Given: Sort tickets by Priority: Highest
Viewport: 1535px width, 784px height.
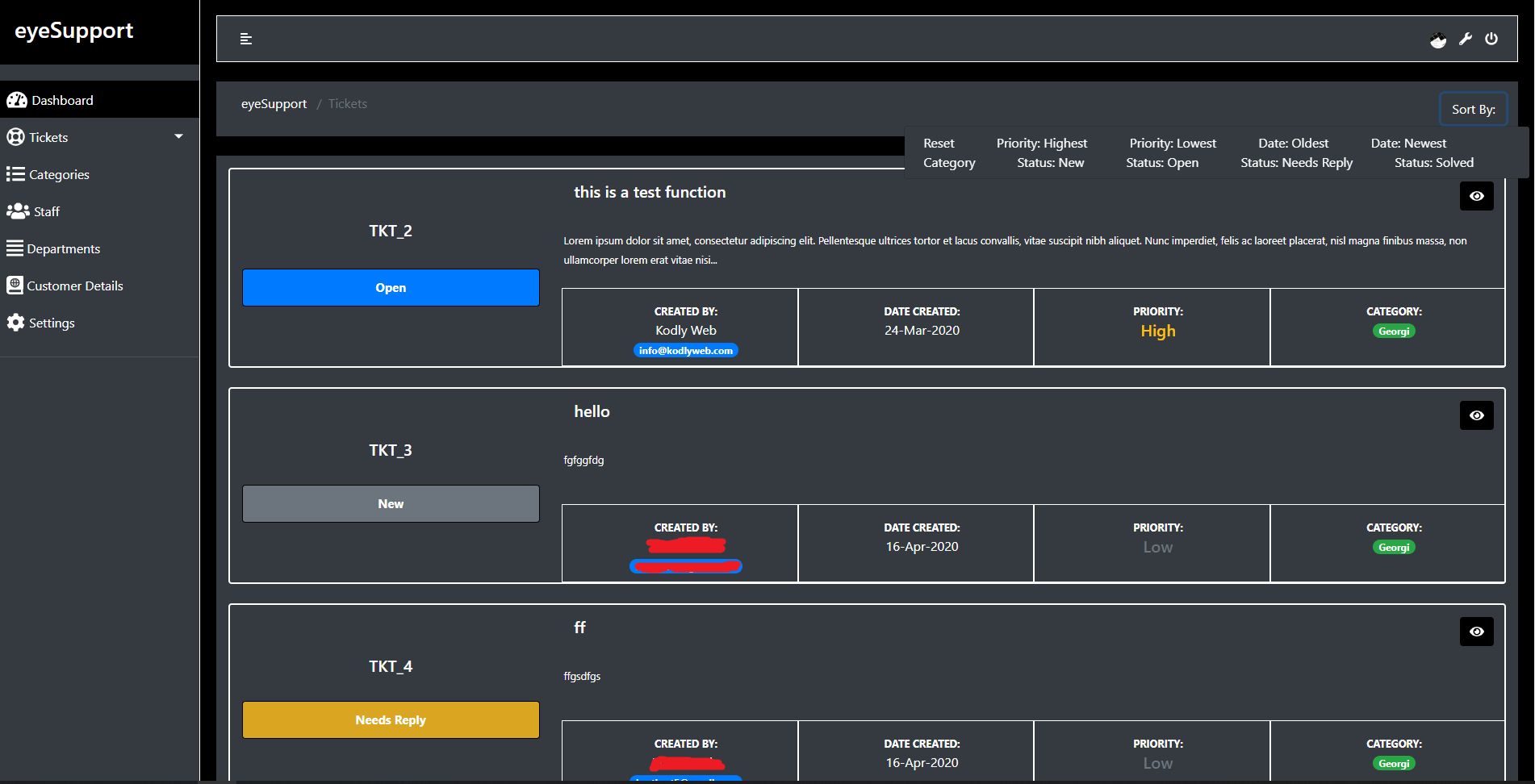Looking at the screenshot, I should tap(1041, 143).
